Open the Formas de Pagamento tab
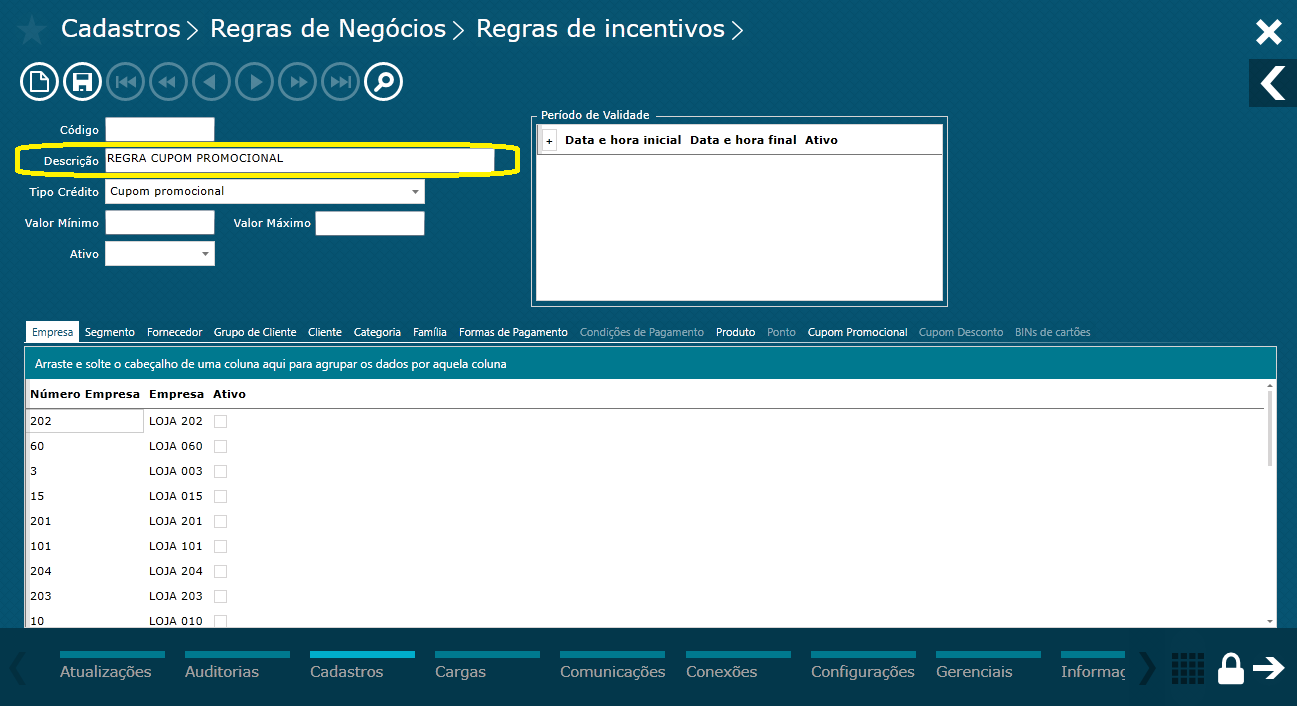Screen dimensions: 1297x706 512,331
